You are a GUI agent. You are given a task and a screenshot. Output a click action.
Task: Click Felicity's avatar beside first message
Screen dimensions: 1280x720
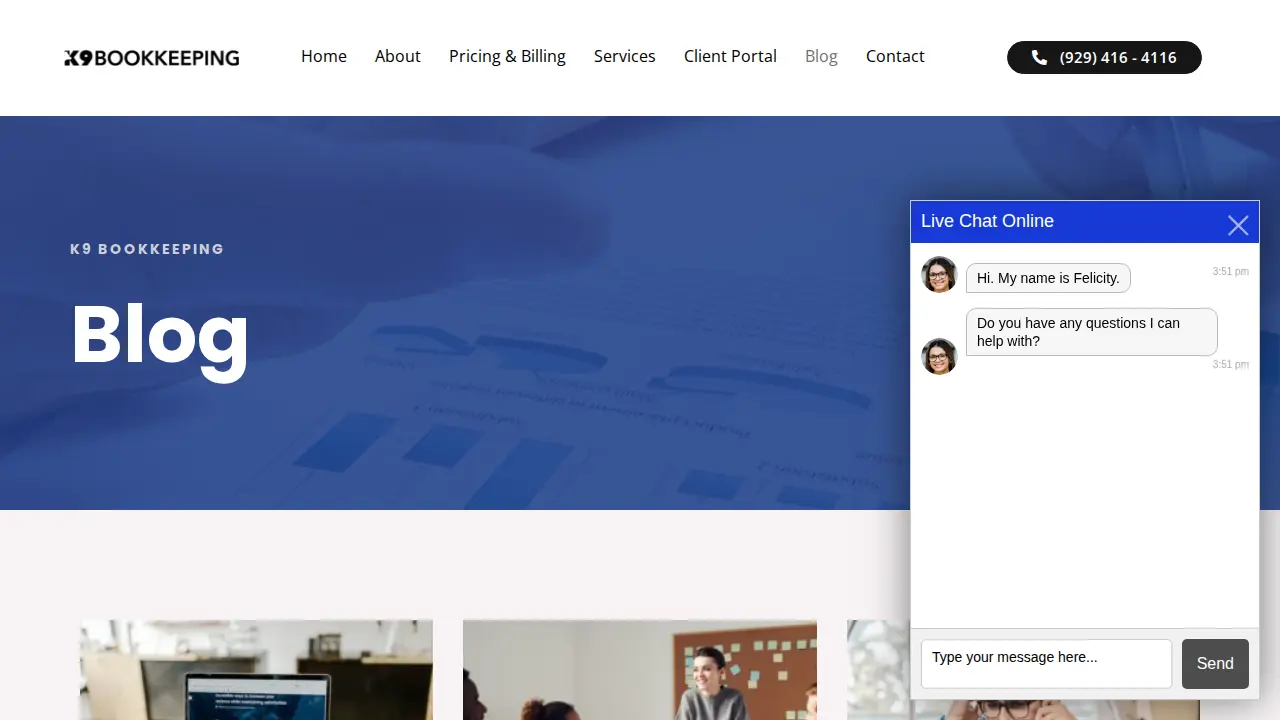(939, 274)
